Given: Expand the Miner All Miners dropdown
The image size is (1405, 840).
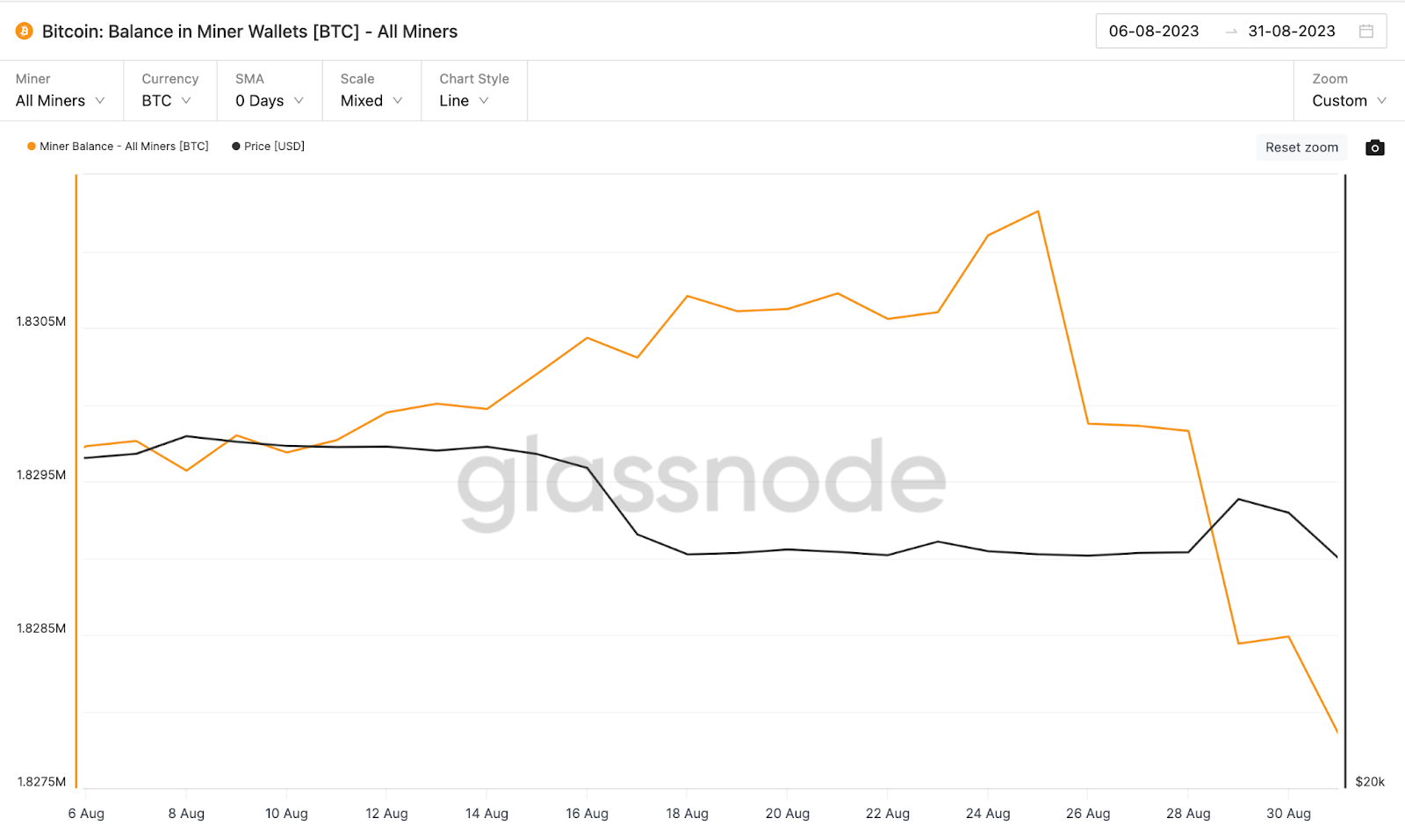Looking at the screenshot, I should coord(61,90).
